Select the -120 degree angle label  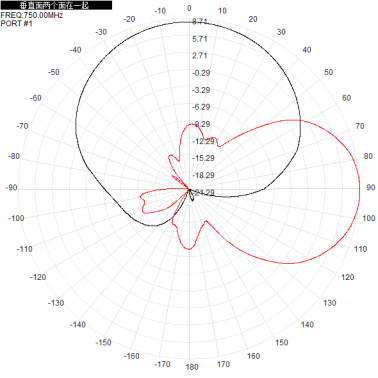point(38,277)
